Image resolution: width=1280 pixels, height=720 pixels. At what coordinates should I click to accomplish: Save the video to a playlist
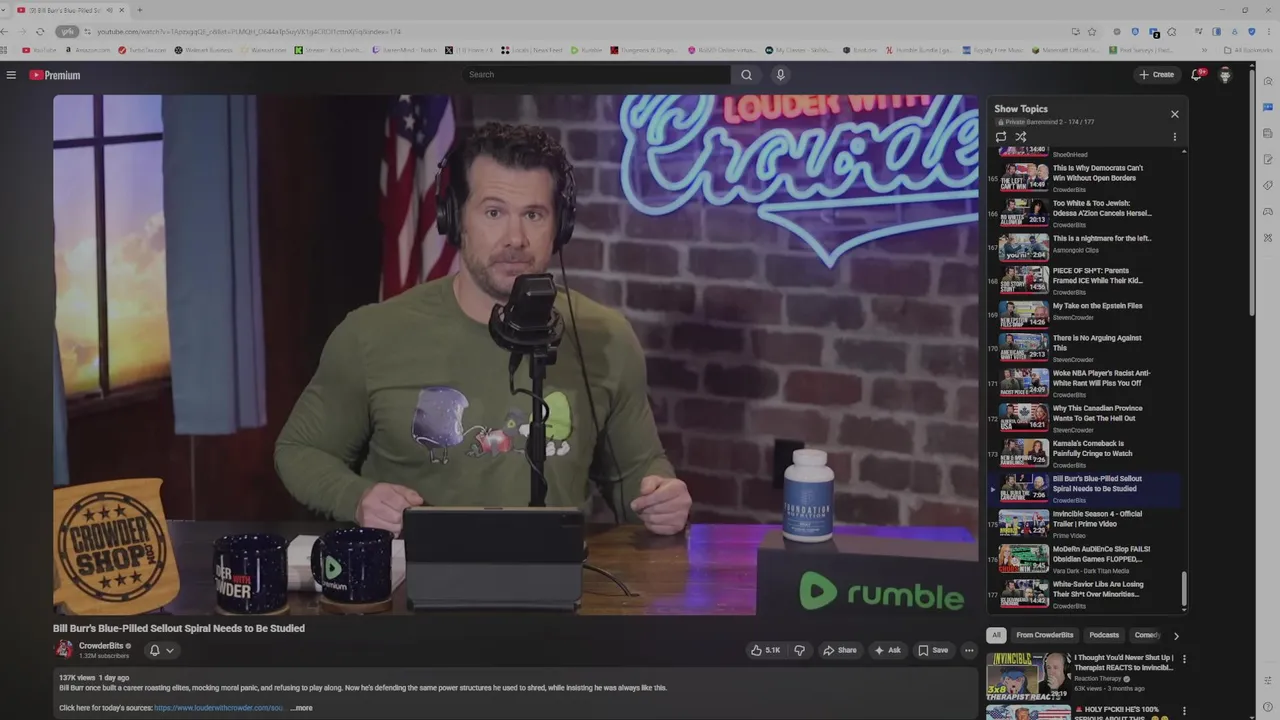pos(933,650)
